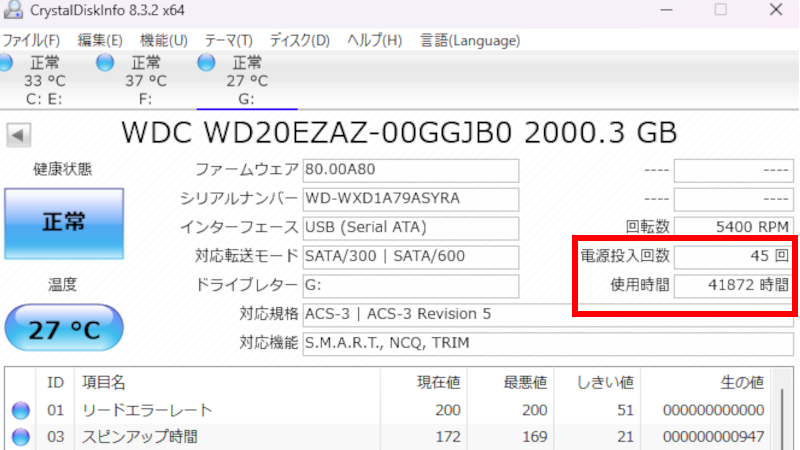Click the 生の値 column header
The image size is (800, 450).
[x=706, y=382]
